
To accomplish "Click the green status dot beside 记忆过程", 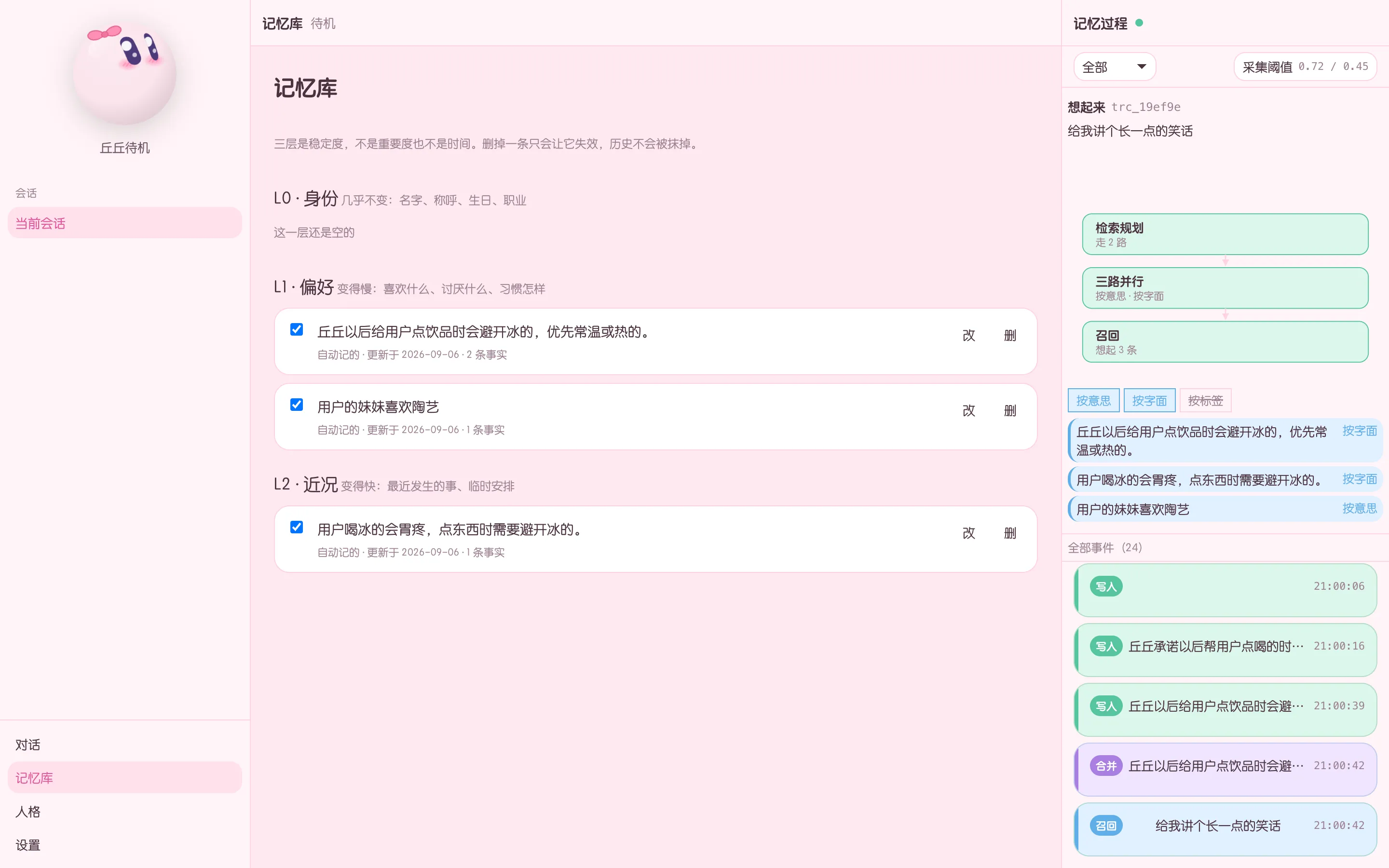I will point(1139,23).
